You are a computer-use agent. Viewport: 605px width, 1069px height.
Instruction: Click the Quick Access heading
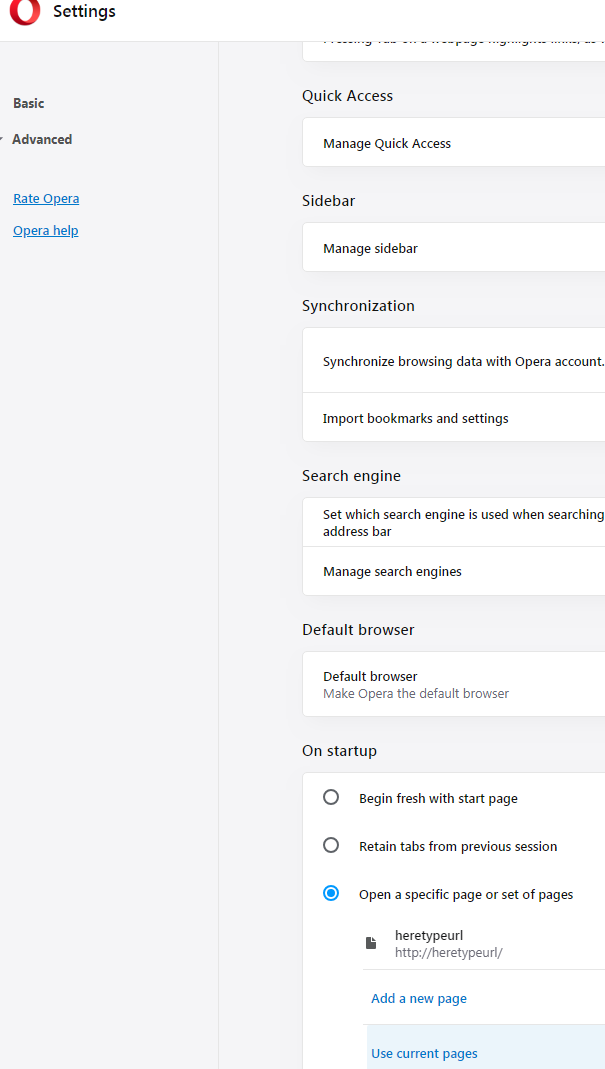click(347, 95)
